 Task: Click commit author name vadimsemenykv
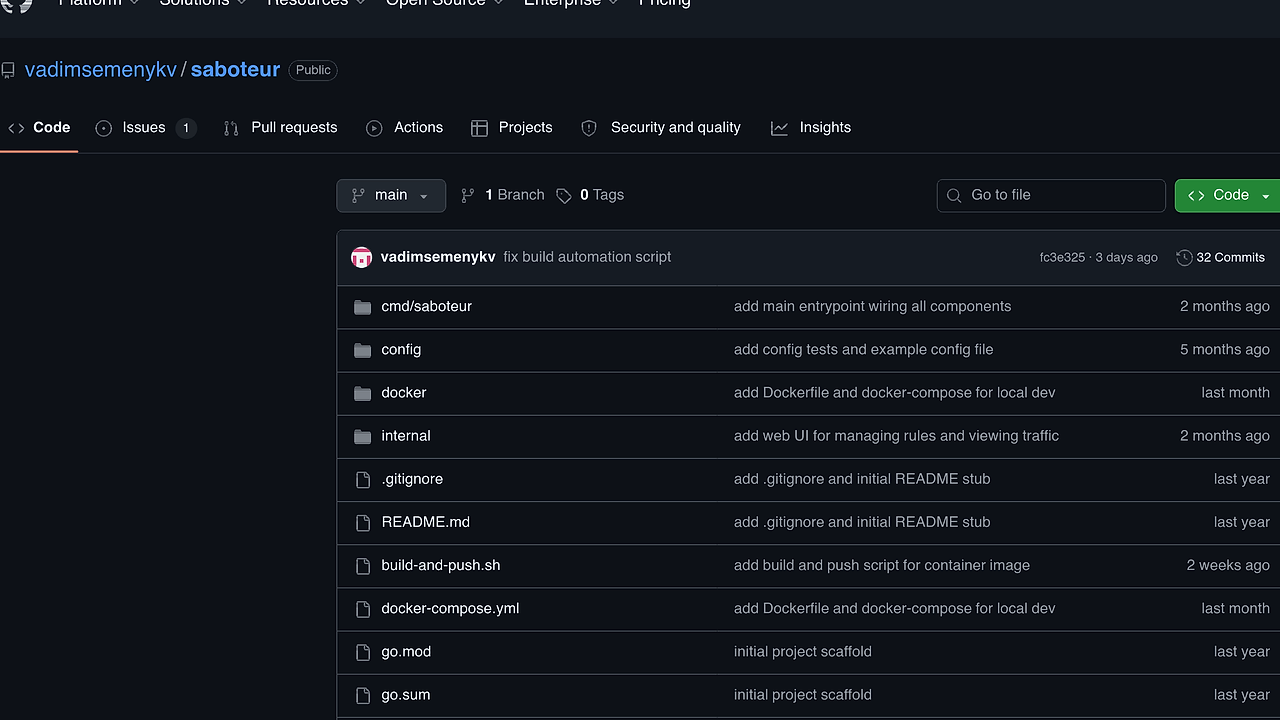[438, 257]
